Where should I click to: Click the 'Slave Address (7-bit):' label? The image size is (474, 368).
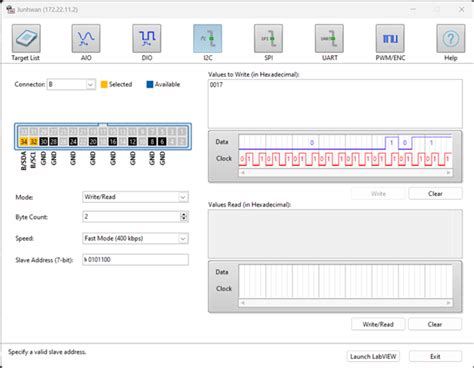(x=44, y=260)
